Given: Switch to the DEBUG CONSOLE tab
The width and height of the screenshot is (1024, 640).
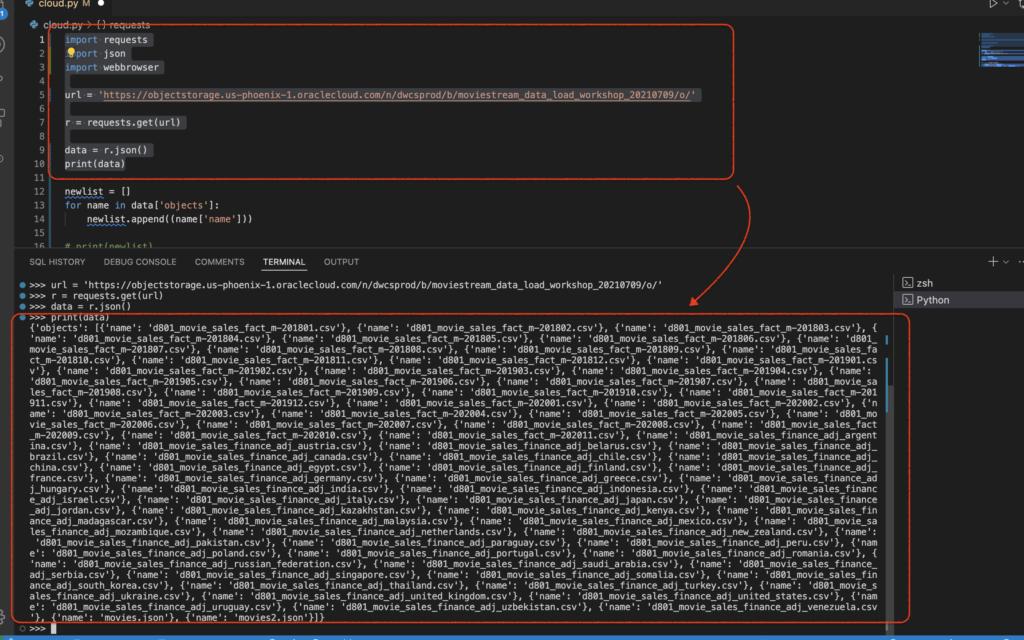Looking at the screenshot, I should pos(139,261).
